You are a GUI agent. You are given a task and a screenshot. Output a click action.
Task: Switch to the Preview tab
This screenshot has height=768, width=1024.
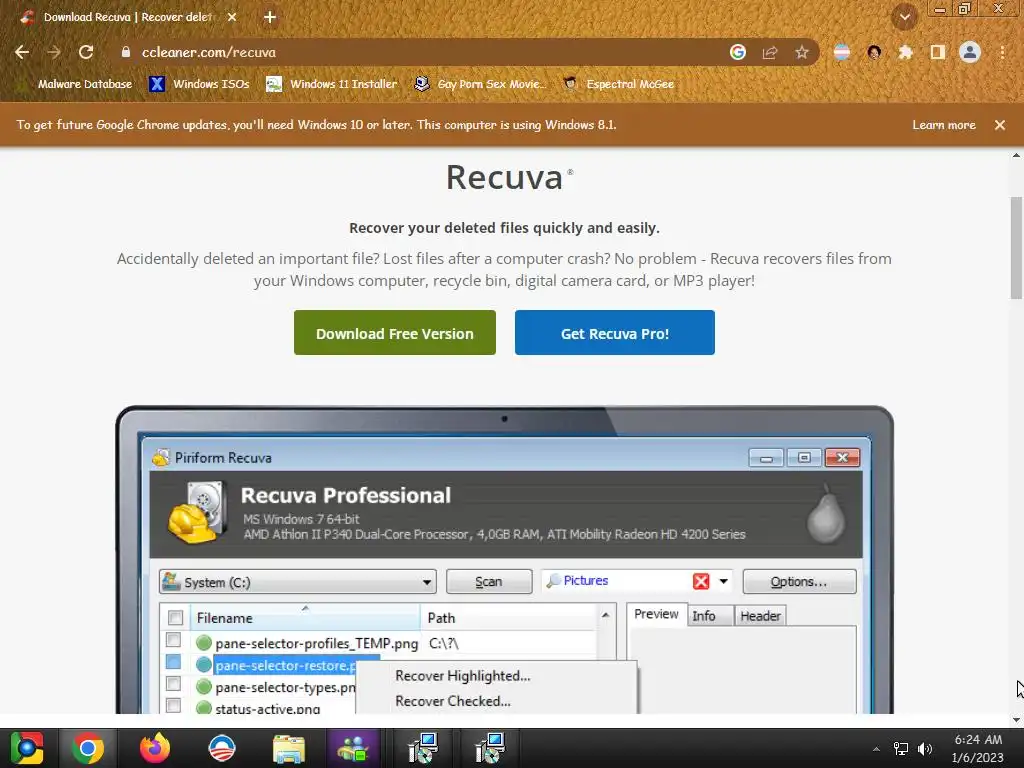[x=656, y=615]
